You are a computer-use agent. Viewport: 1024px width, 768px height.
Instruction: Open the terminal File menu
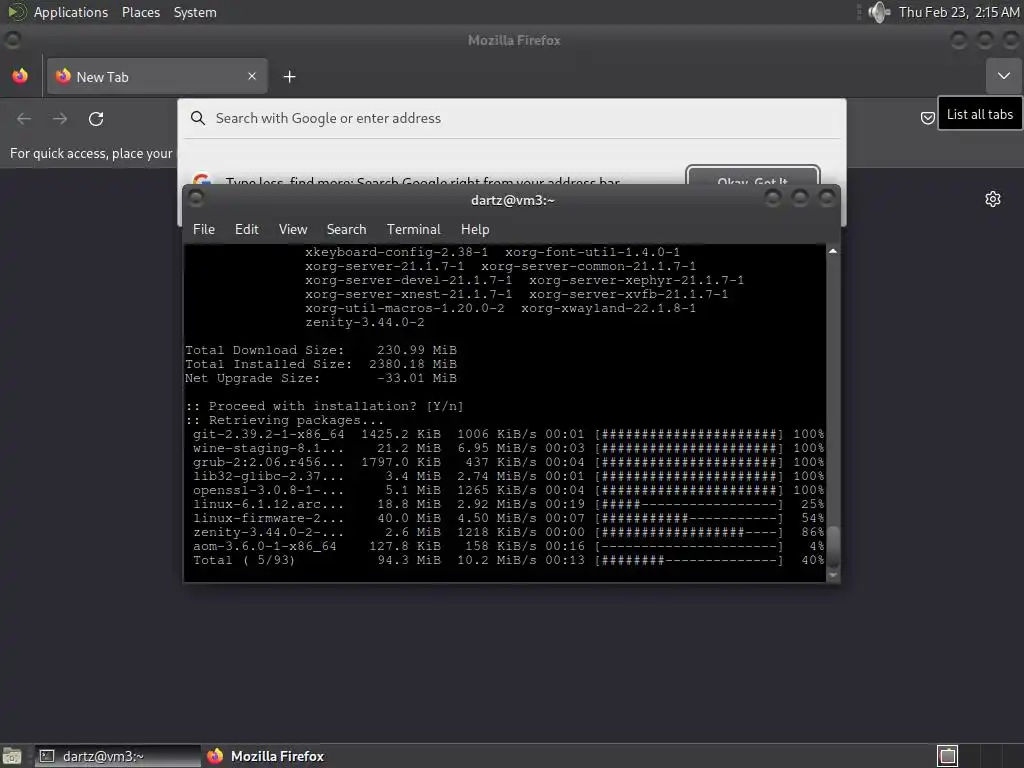pos(204,229)
